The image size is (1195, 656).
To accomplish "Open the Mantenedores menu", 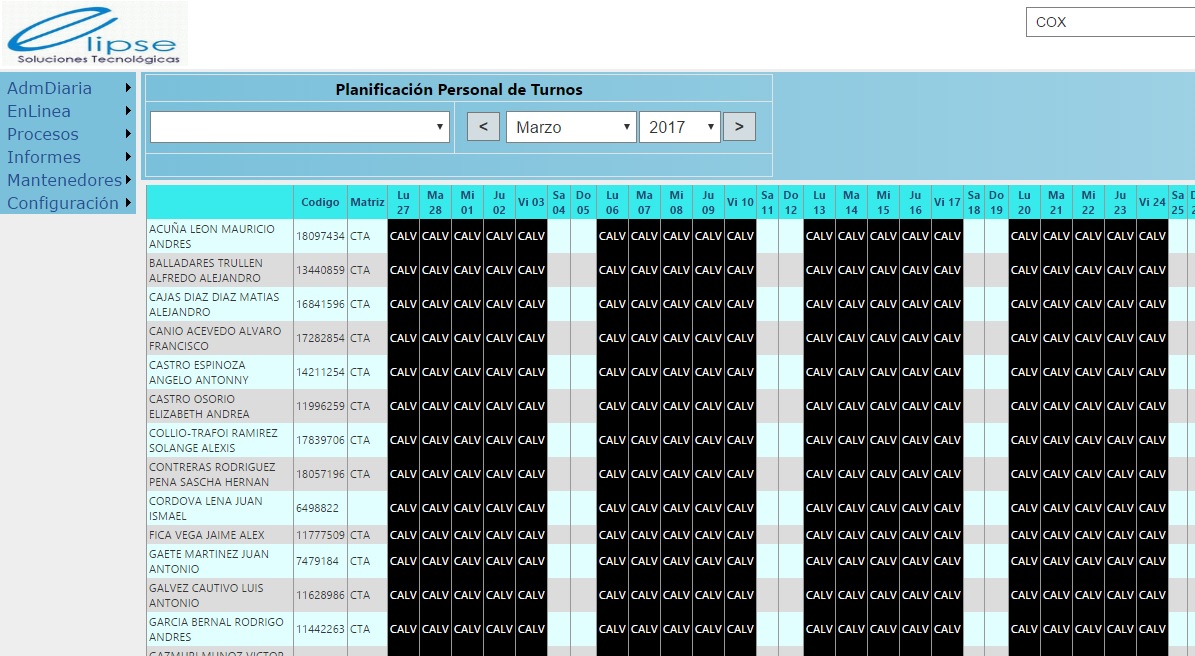I will pos(65,180).
